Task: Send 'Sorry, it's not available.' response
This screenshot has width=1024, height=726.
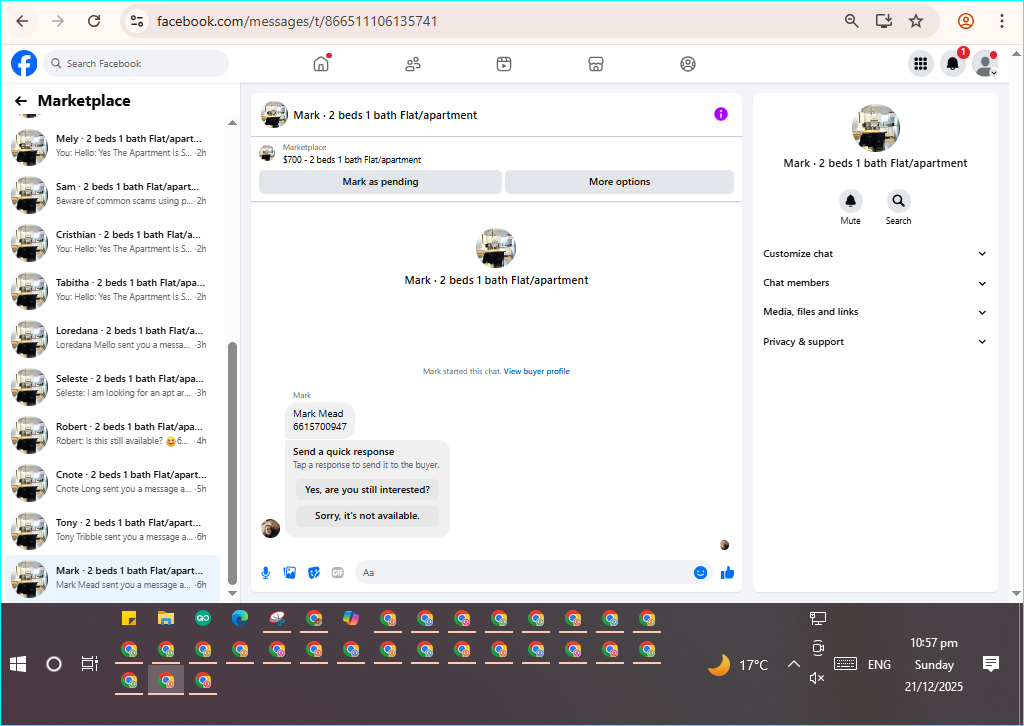Action: tap(368, 516)
